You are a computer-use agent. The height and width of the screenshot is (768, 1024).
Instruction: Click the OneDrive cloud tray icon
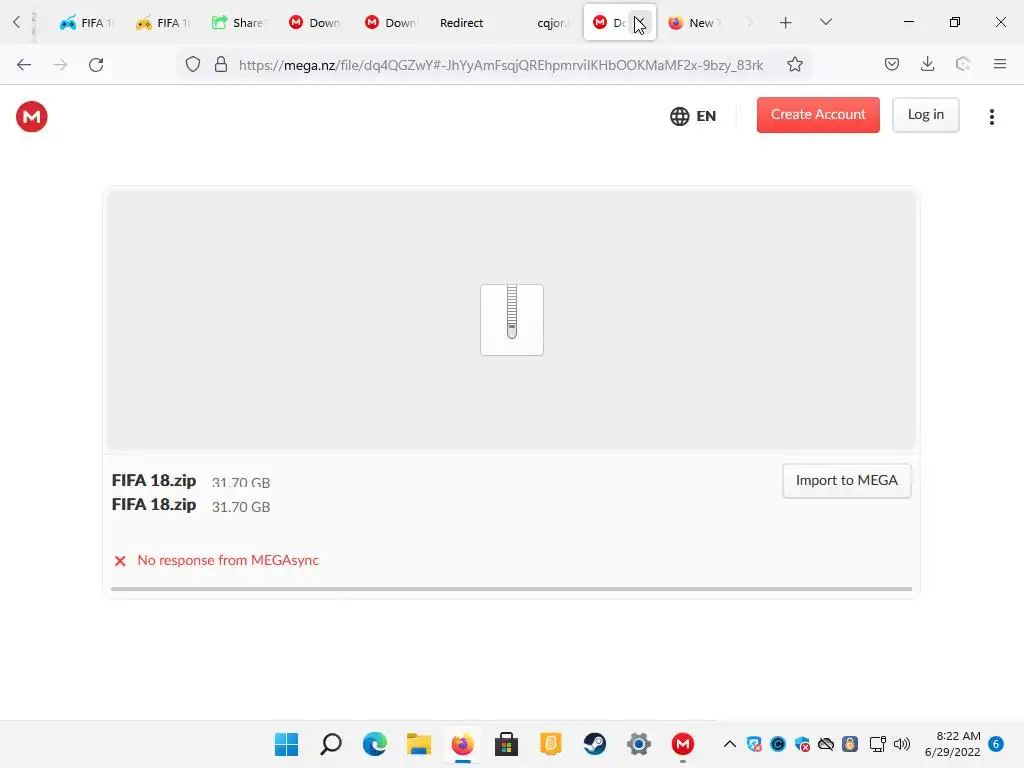pos(826,744)
